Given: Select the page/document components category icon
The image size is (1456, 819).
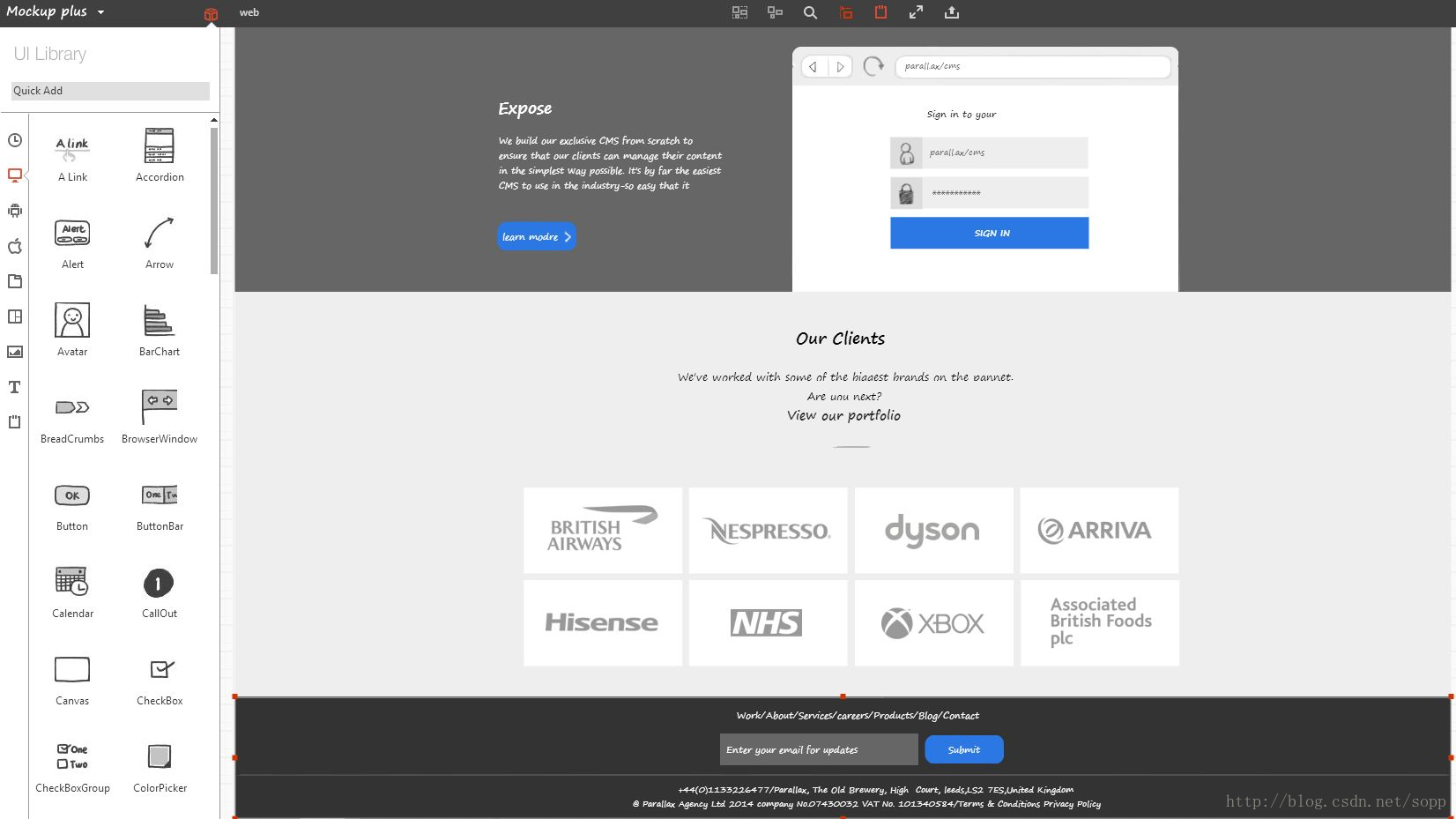Looking at the screenshot, I should [15, 281].
